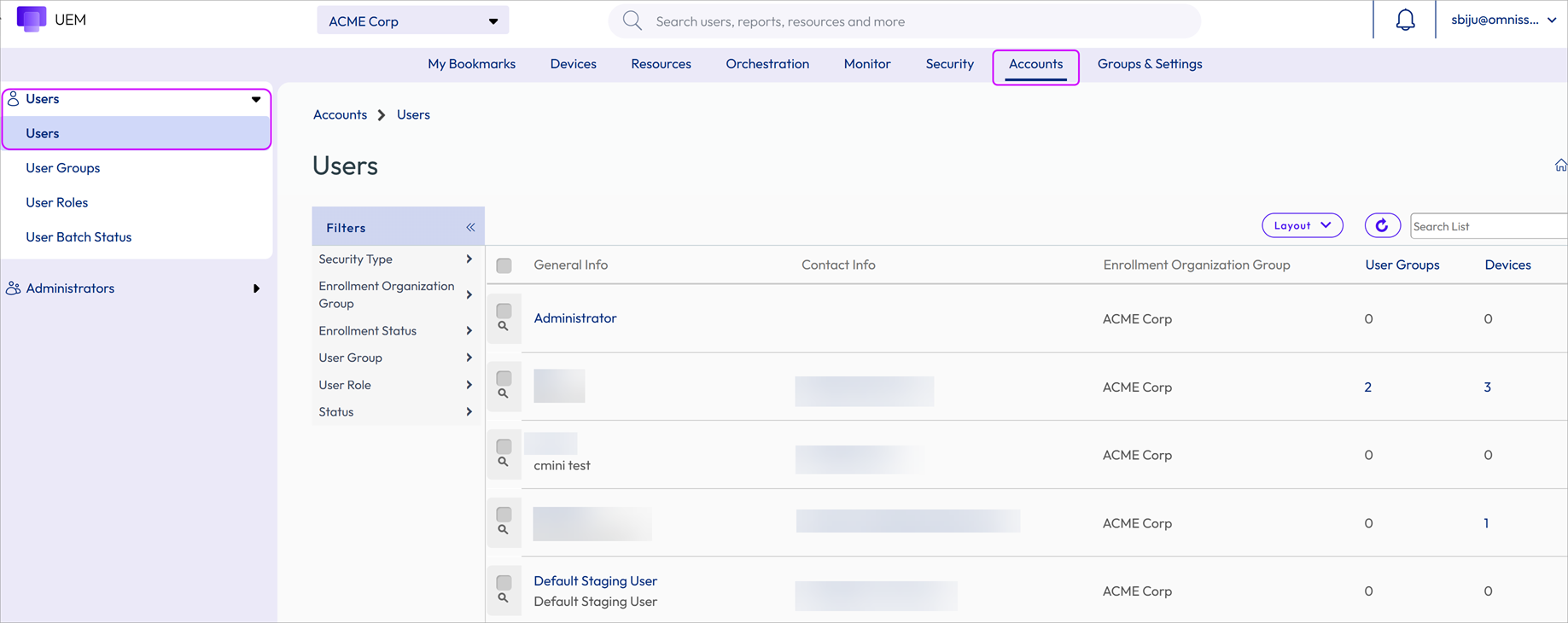1568x623 pixels.
Task: Open the Layout dropdown
Action: tap(1303, 225)
